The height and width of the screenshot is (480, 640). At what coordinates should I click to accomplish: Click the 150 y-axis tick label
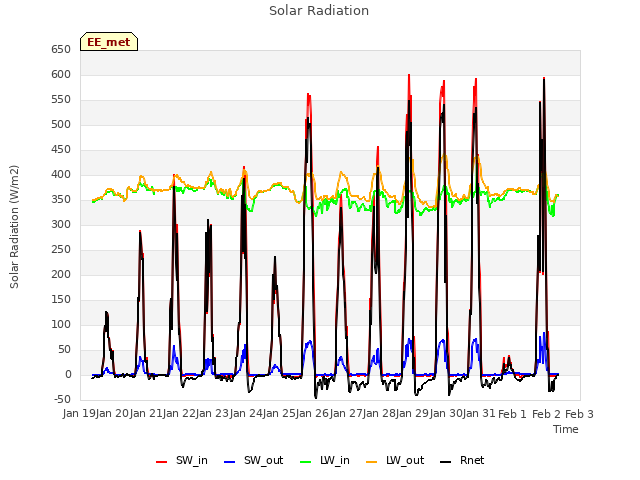click(61, 300)
